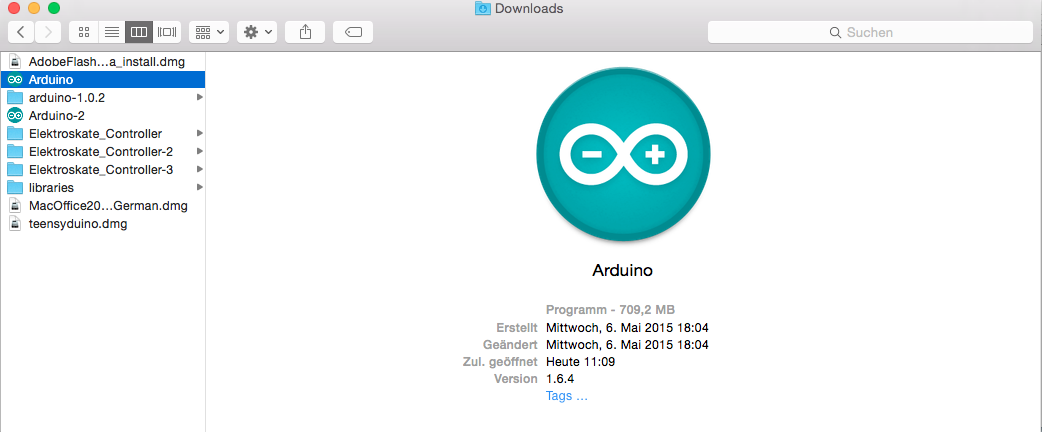This screenshot has height=432, width=1042.
Task: Select the Arduino-2 application
Action: pyautogui.click(x=103, y=115)
